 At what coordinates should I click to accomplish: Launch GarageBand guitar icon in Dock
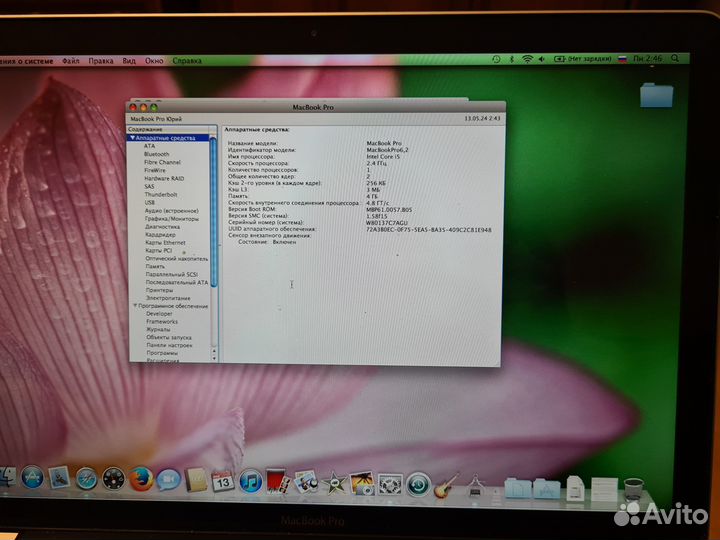point(446,485)
